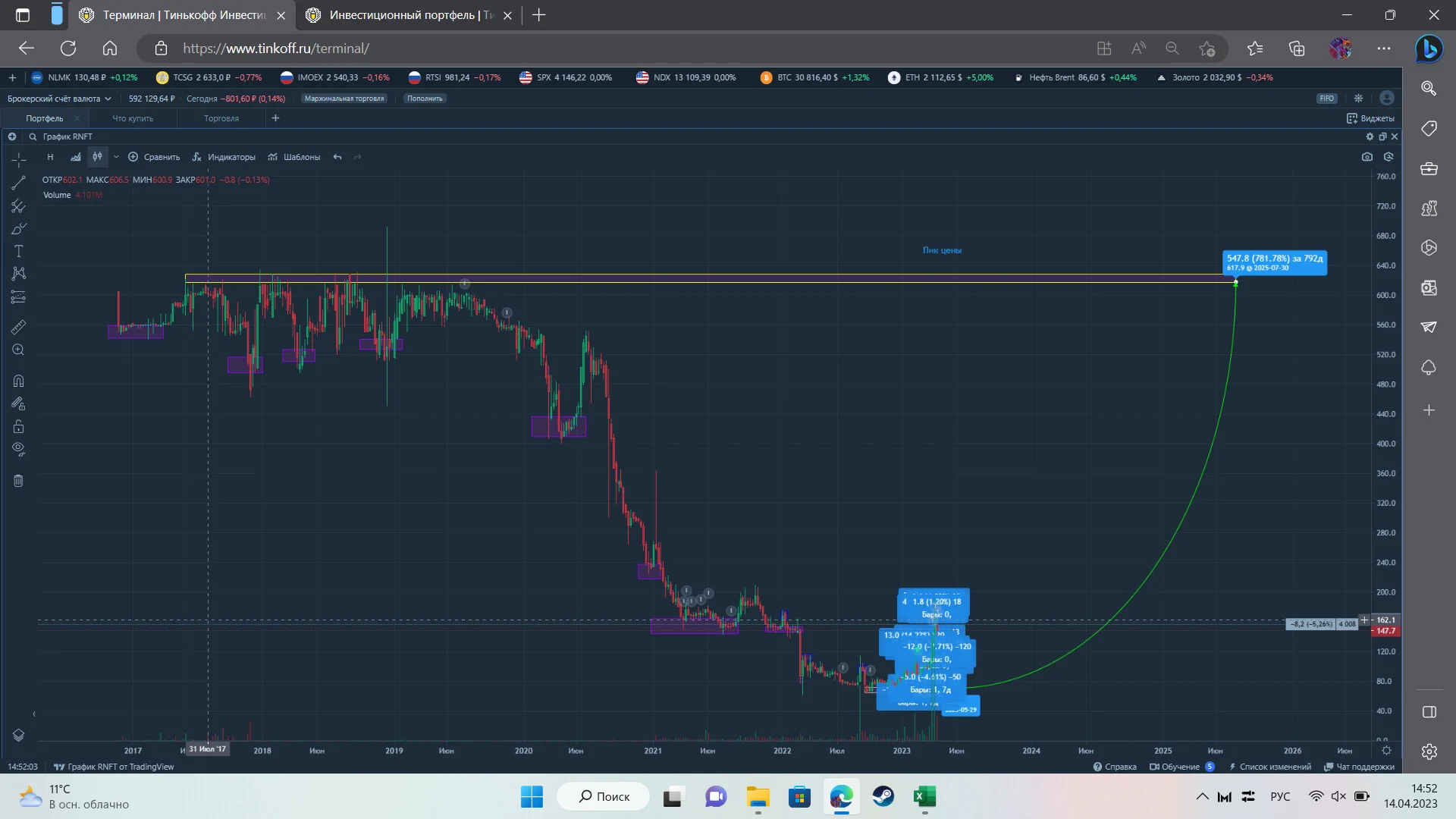Switch to the Что купить tab

click(133, 118)
